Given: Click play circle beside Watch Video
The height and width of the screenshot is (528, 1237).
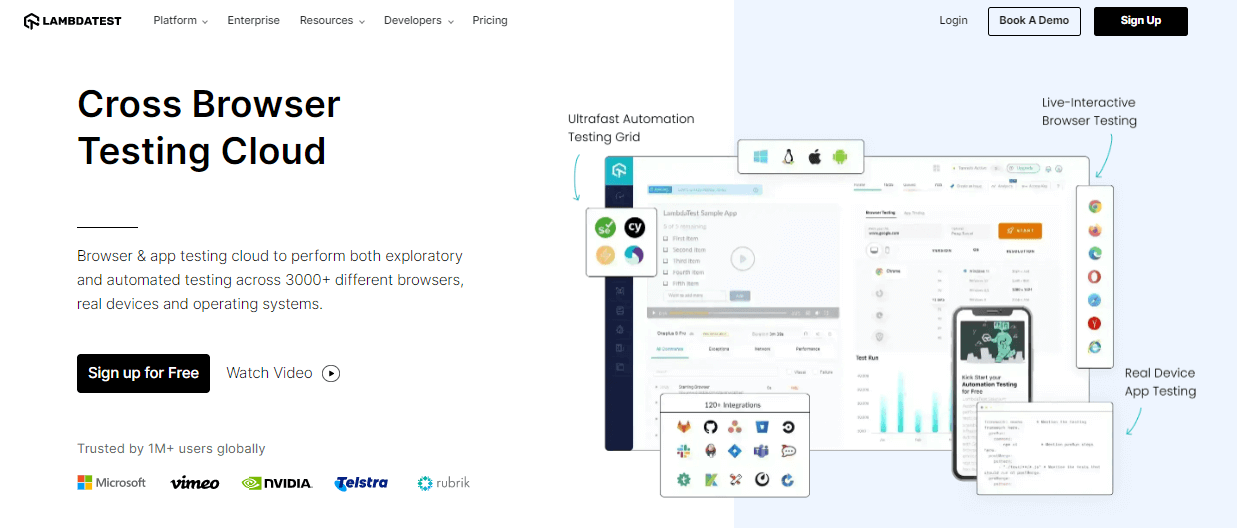Looking at the screenshot, I should (x=331, y=373).
